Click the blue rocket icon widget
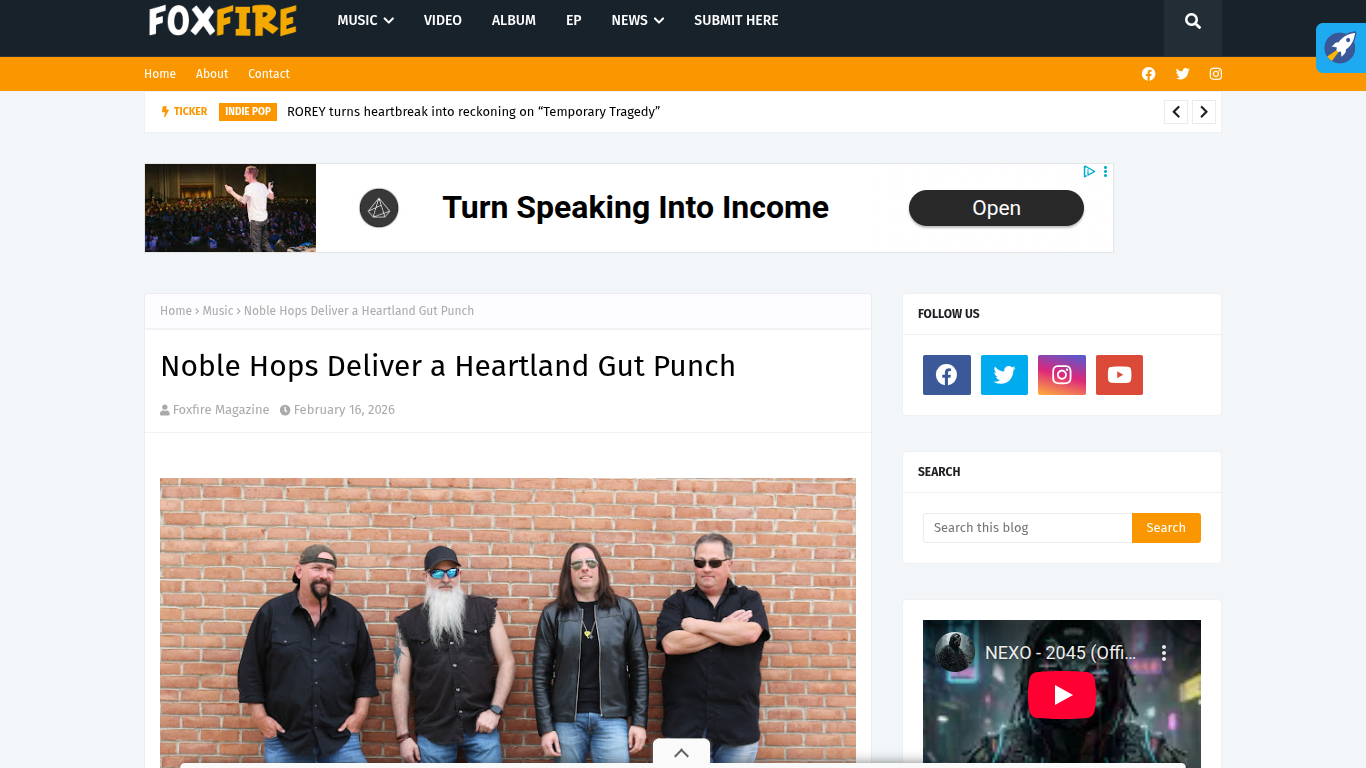1366x768 pixels. (x=1340, y=48)
